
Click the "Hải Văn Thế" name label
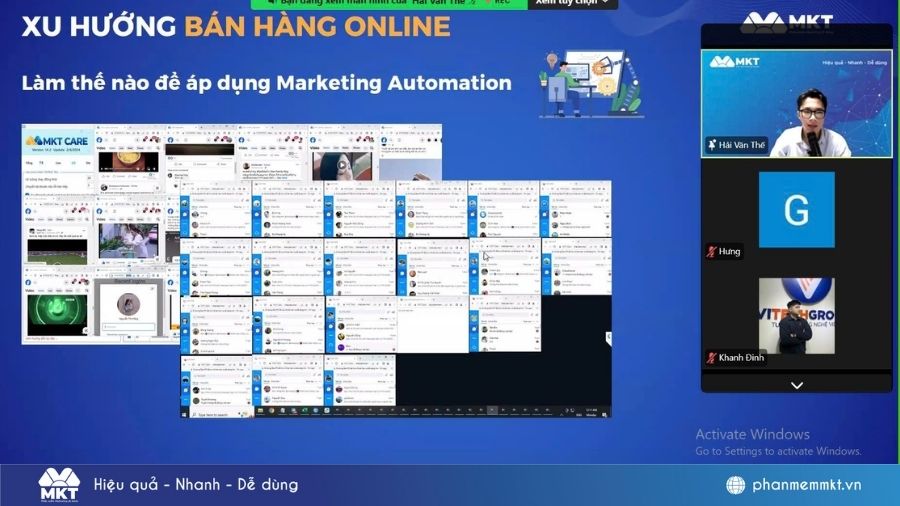742,145
